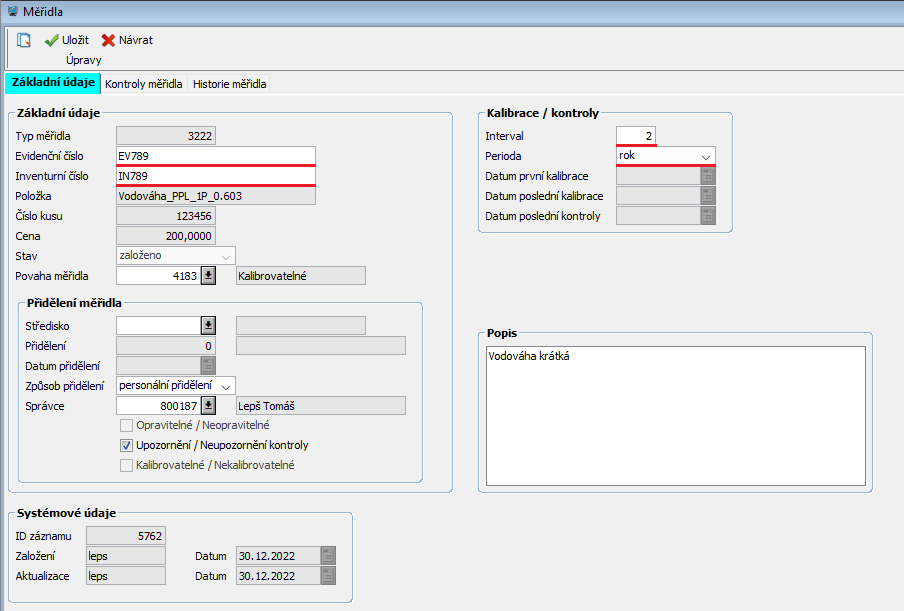The width and height of the screenshot is (904, 611).
Task: Expand the Perioda dropdown
Action: [x=705, y=157]
